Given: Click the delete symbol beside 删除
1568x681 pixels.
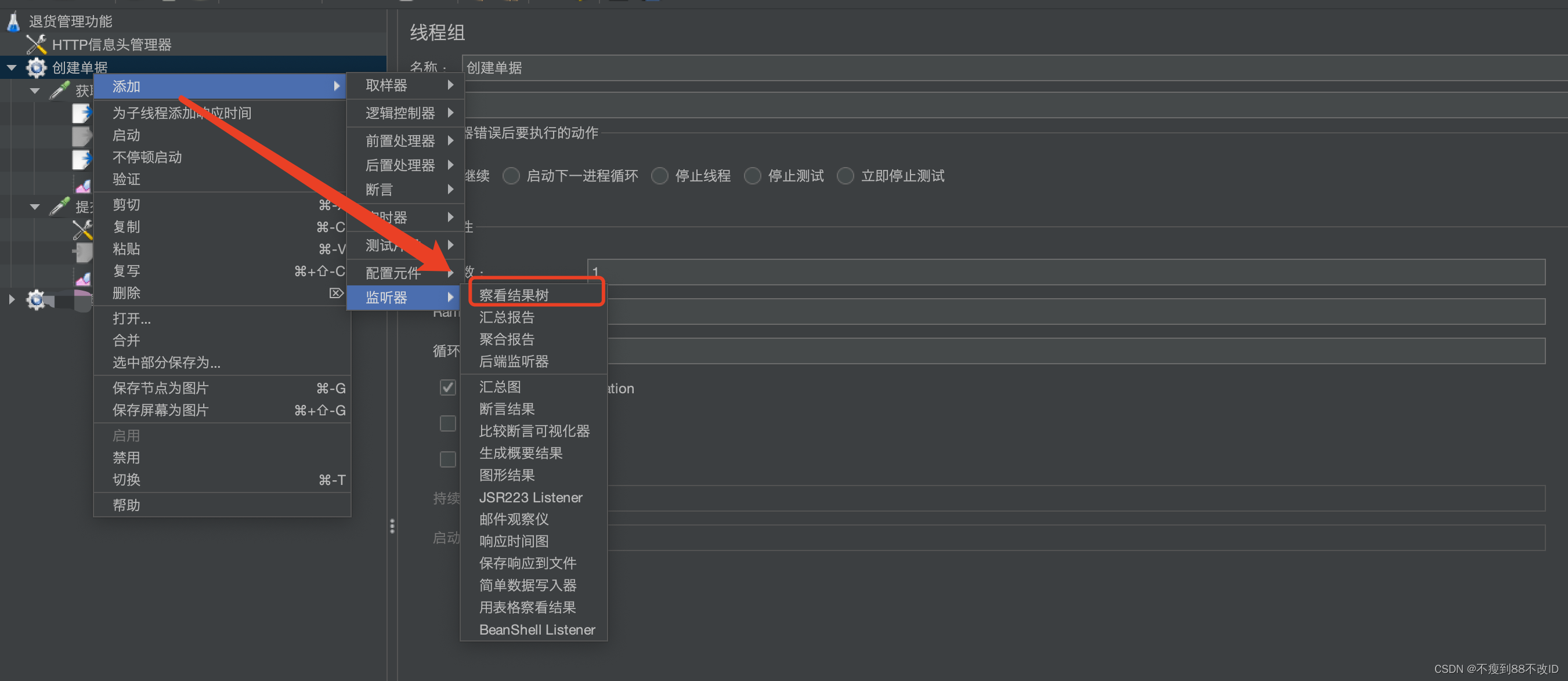Looking at the screenshot, I should point(336,294).
